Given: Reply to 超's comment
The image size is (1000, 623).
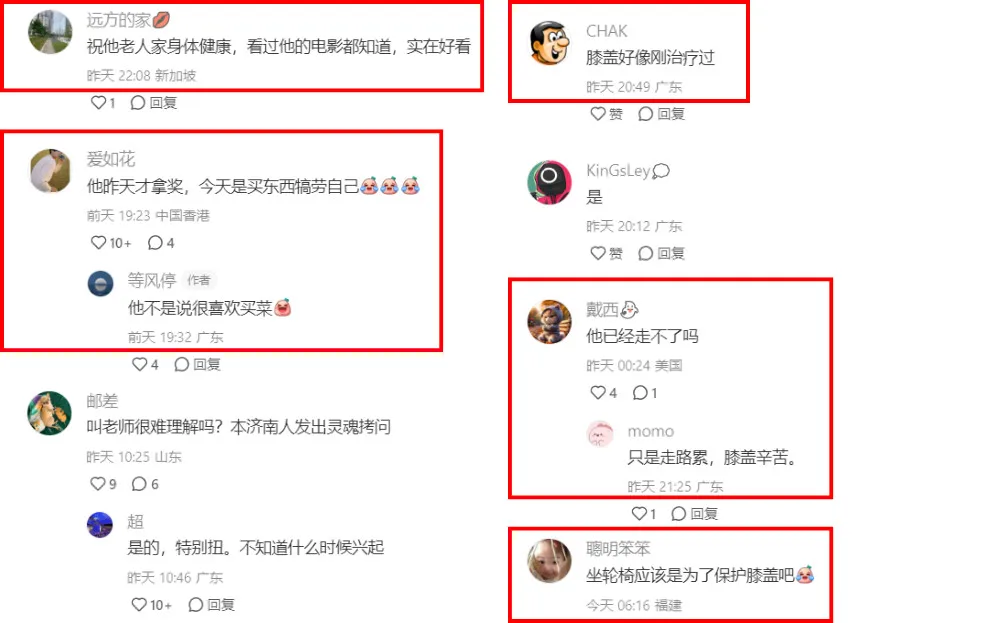Looking at the screenshot, I should [212, 605].
